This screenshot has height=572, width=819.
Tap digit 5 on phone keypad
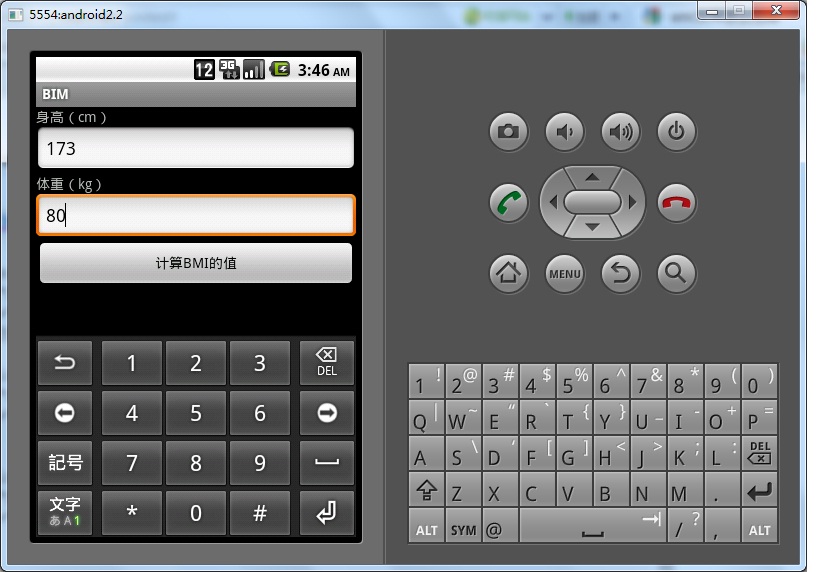point(196,413)
